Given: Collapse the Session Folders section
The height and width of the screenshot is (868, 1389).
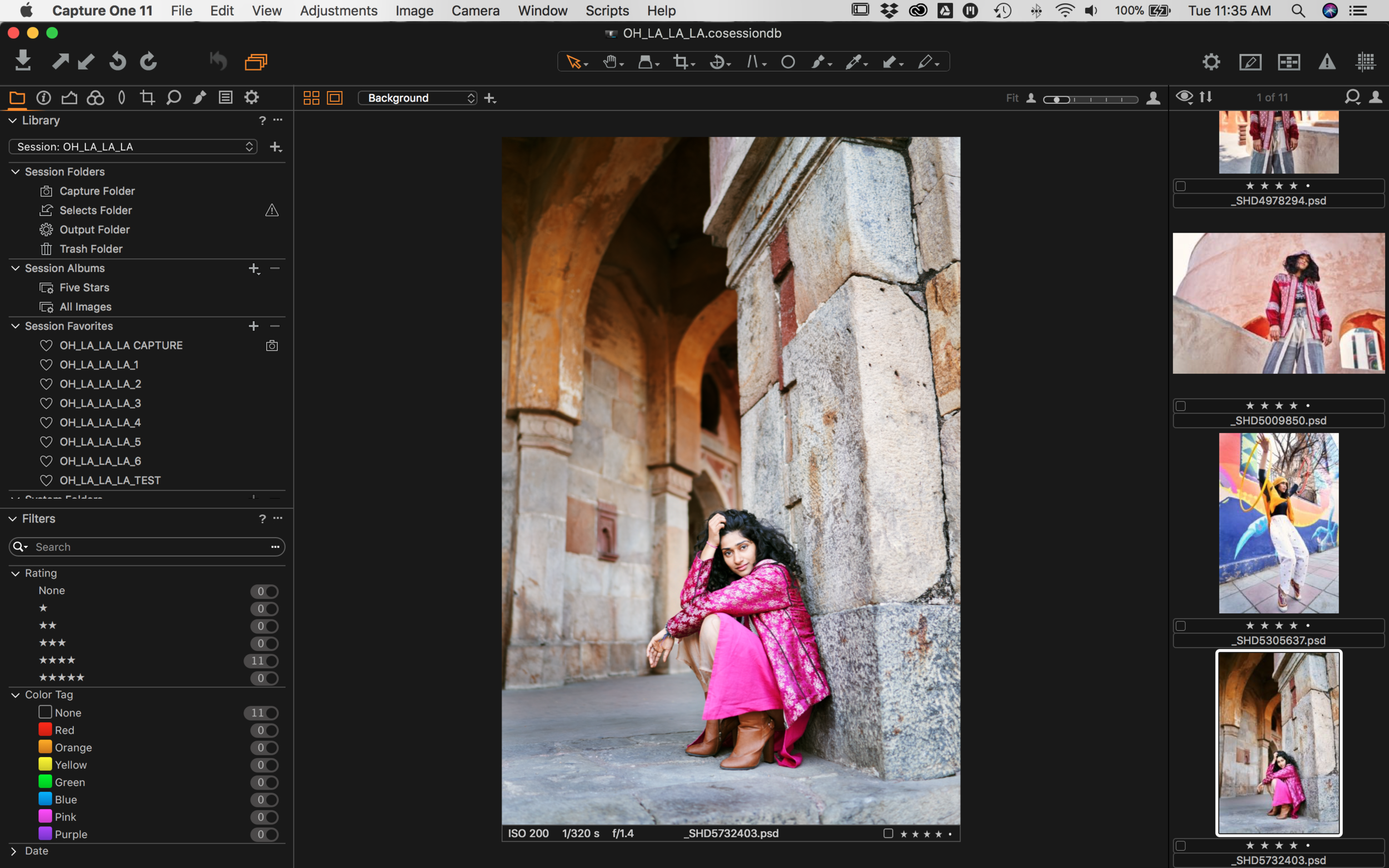Looking at the screenshot, I should click(x=16, y=172).
